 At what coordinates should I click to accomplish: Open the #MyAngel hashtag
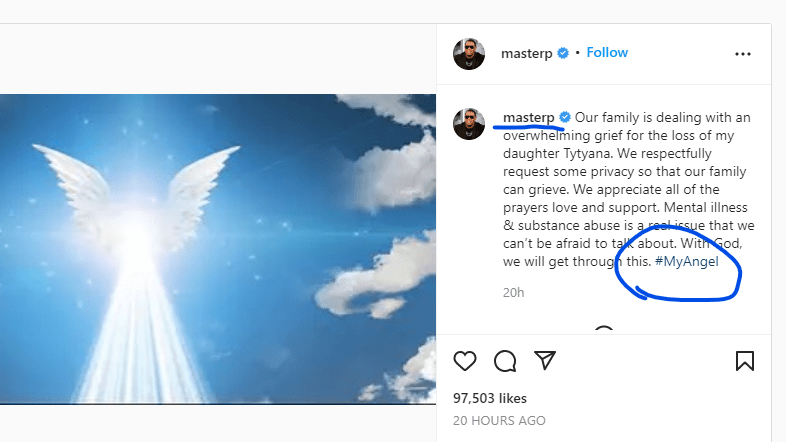click(x=687, y=263)
